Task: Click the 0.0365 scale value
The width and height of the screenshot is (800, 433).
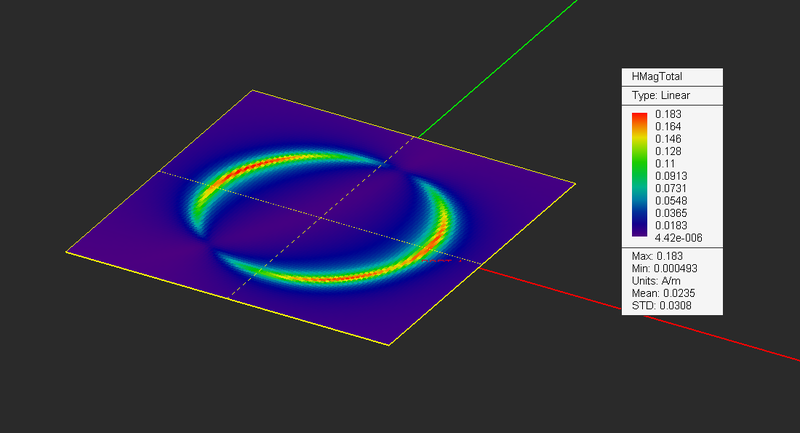Action: (x=671, y=213)
